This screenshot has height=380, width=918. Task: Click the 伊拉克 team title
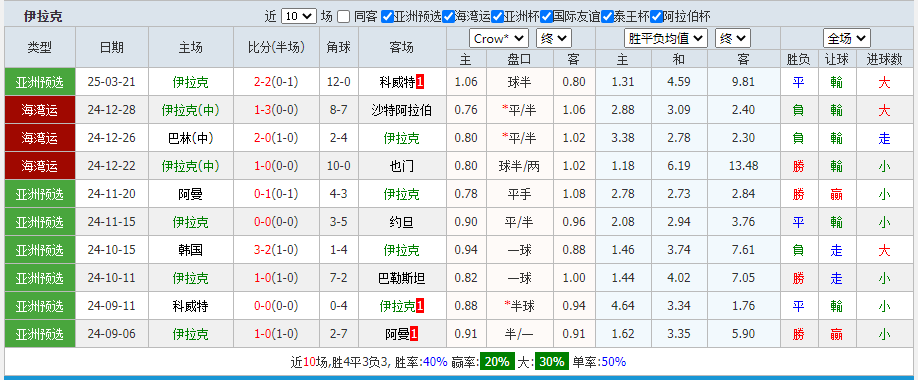pos(43,16)
